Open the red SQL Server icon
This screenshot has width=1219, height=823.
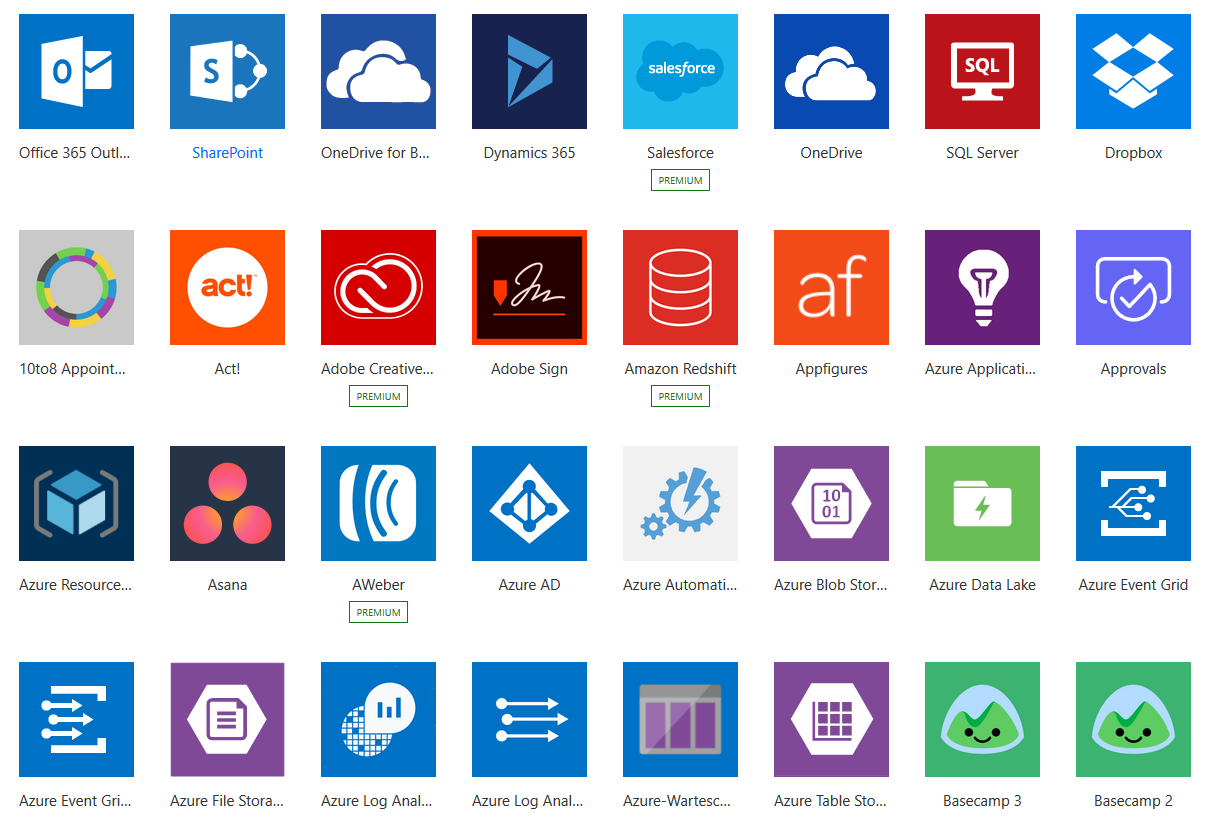[x=982, y=71]
